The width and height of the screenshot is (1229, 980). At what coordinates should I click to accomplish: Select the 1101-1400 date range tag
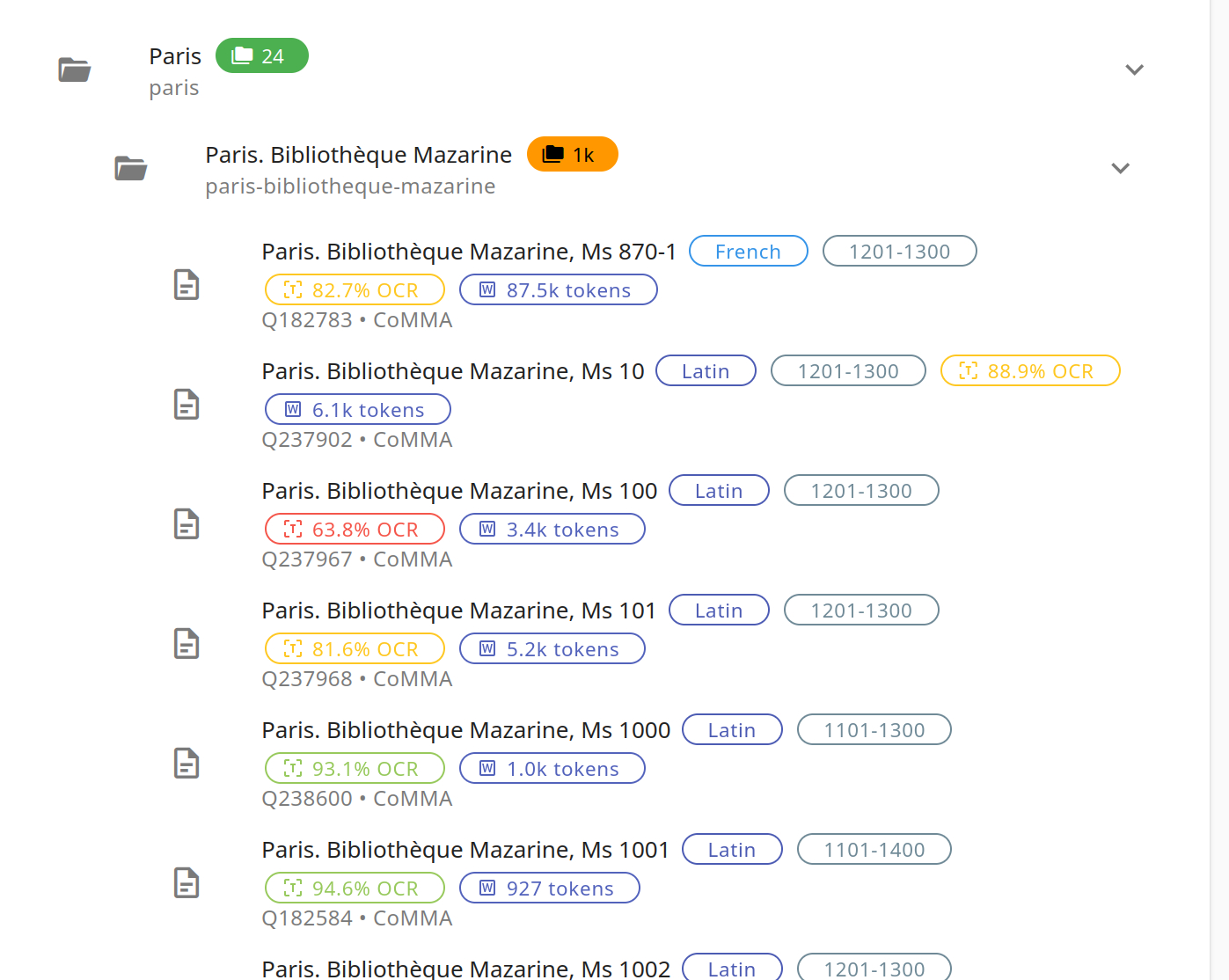coord(874,850)
